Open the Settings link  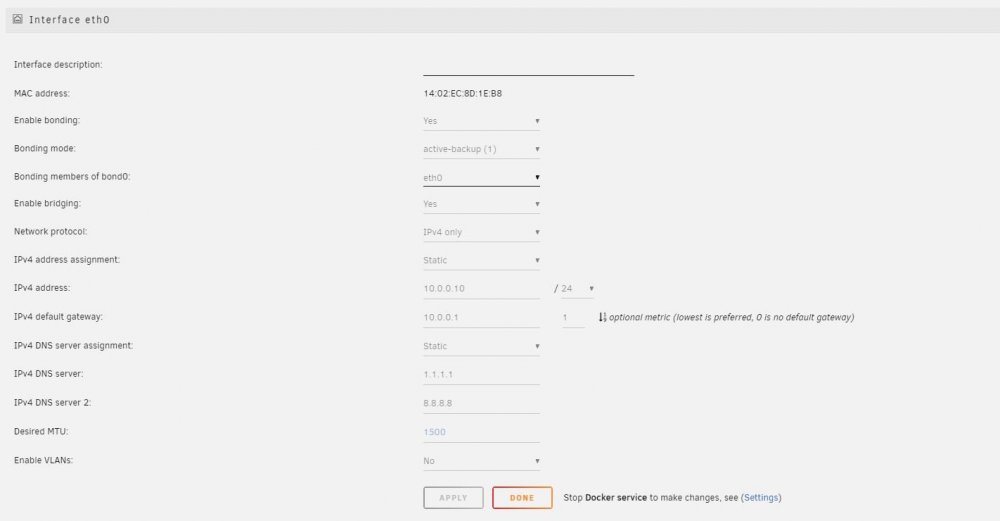point(761,497)
